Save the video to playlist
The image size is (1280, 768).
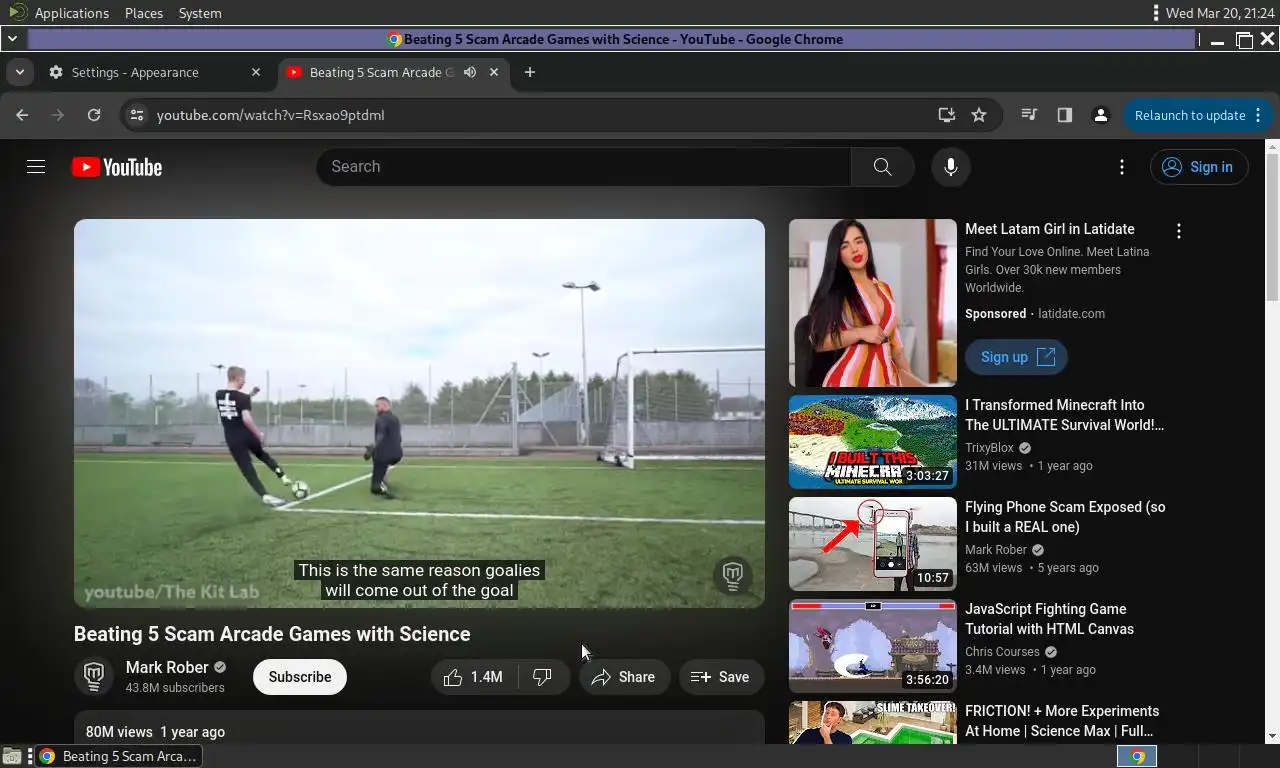pos(721,677)
